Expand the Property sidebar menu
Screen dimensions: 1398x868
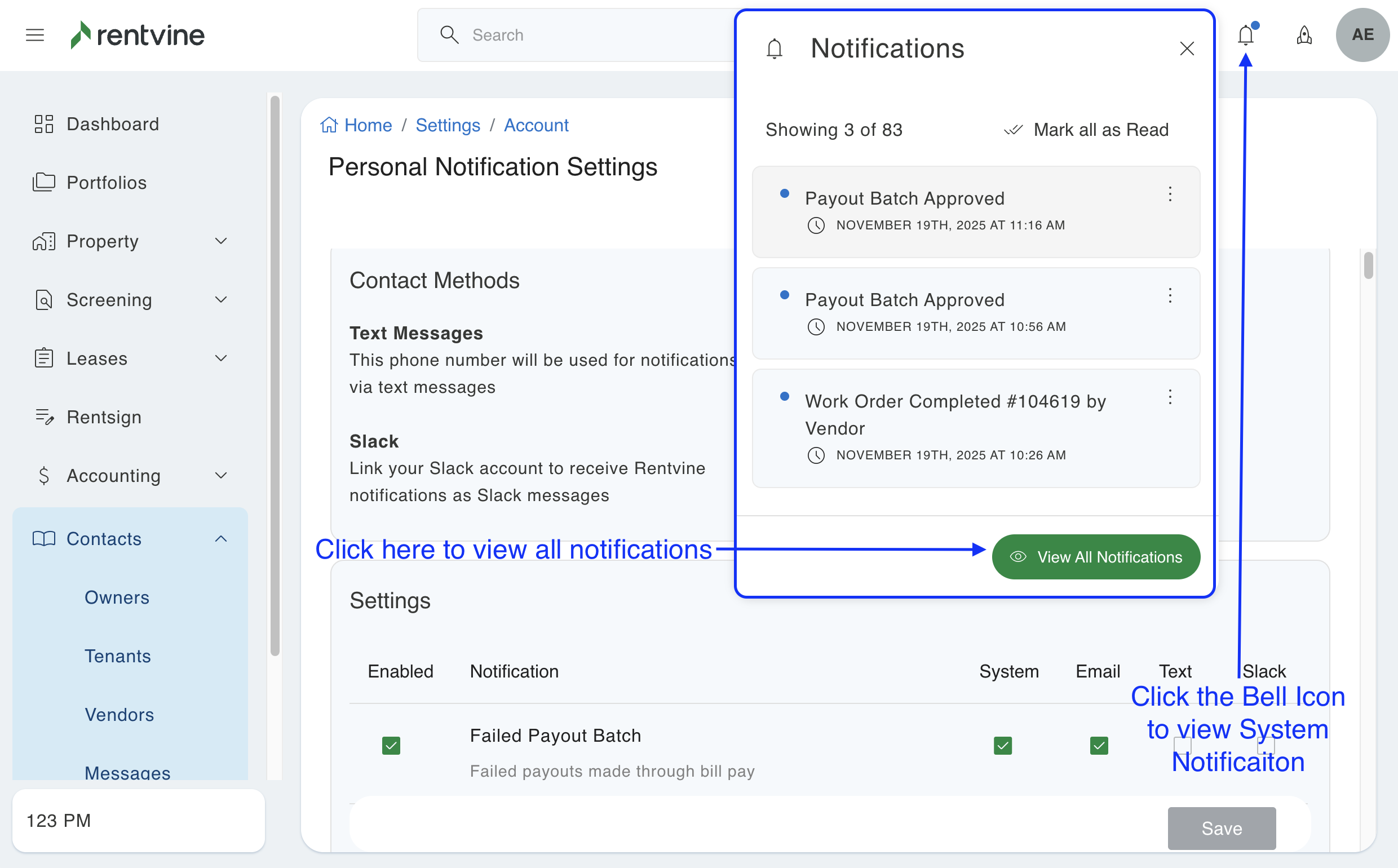(221, 241)
